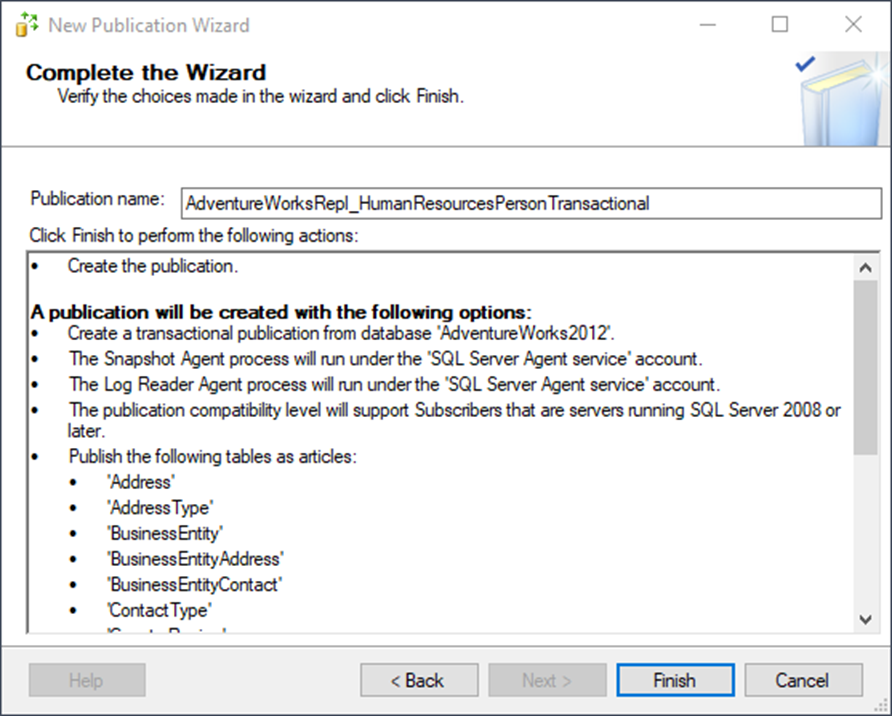Click the Finish button
Screen dimensions: 892x716
click(675, 680)
